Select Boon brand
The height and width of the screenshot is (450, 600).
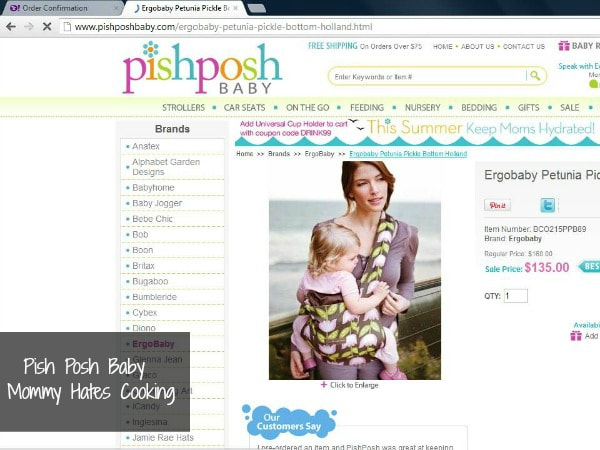tap(142, 250)
